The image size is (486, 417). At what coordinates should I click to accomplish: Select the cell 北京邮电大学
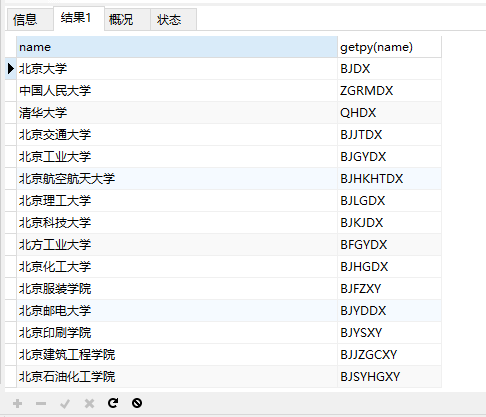point(177,311)
